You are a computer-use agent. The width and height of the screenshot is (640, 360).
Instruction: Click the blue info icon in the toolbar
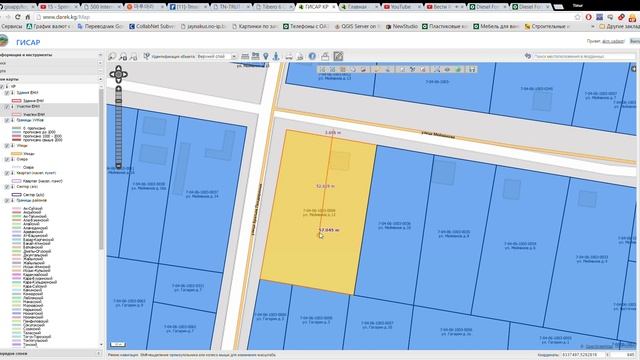pyautogui.click(x=312, y=56)
